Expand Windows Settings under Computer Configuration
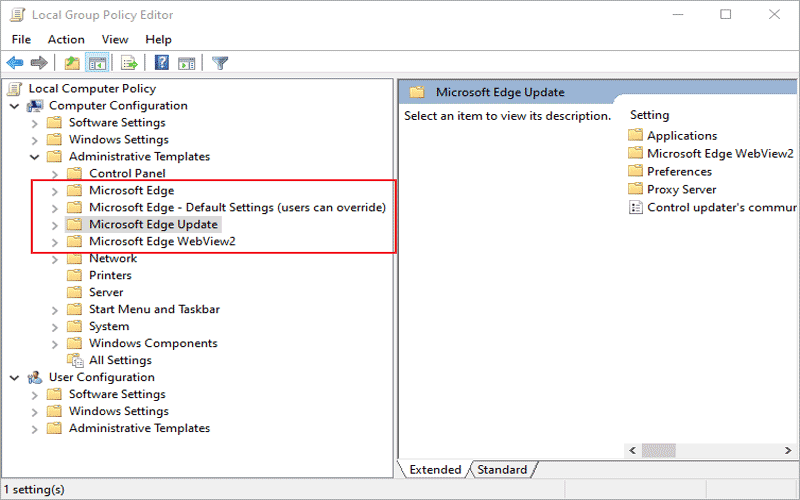800x500 pixels. click(34, 140)
